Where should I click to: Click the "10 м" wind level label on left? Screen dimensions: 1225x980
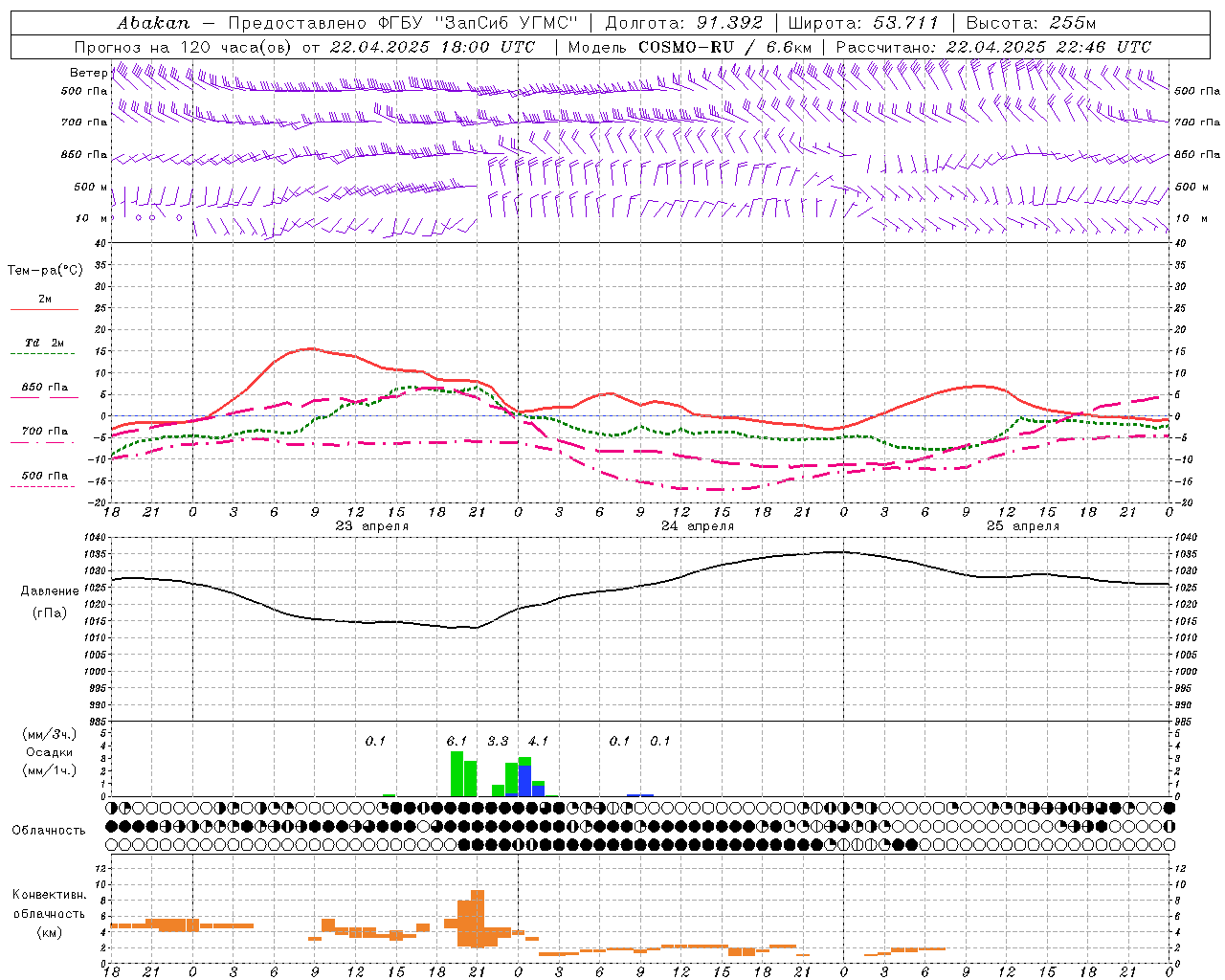point(92,218)
